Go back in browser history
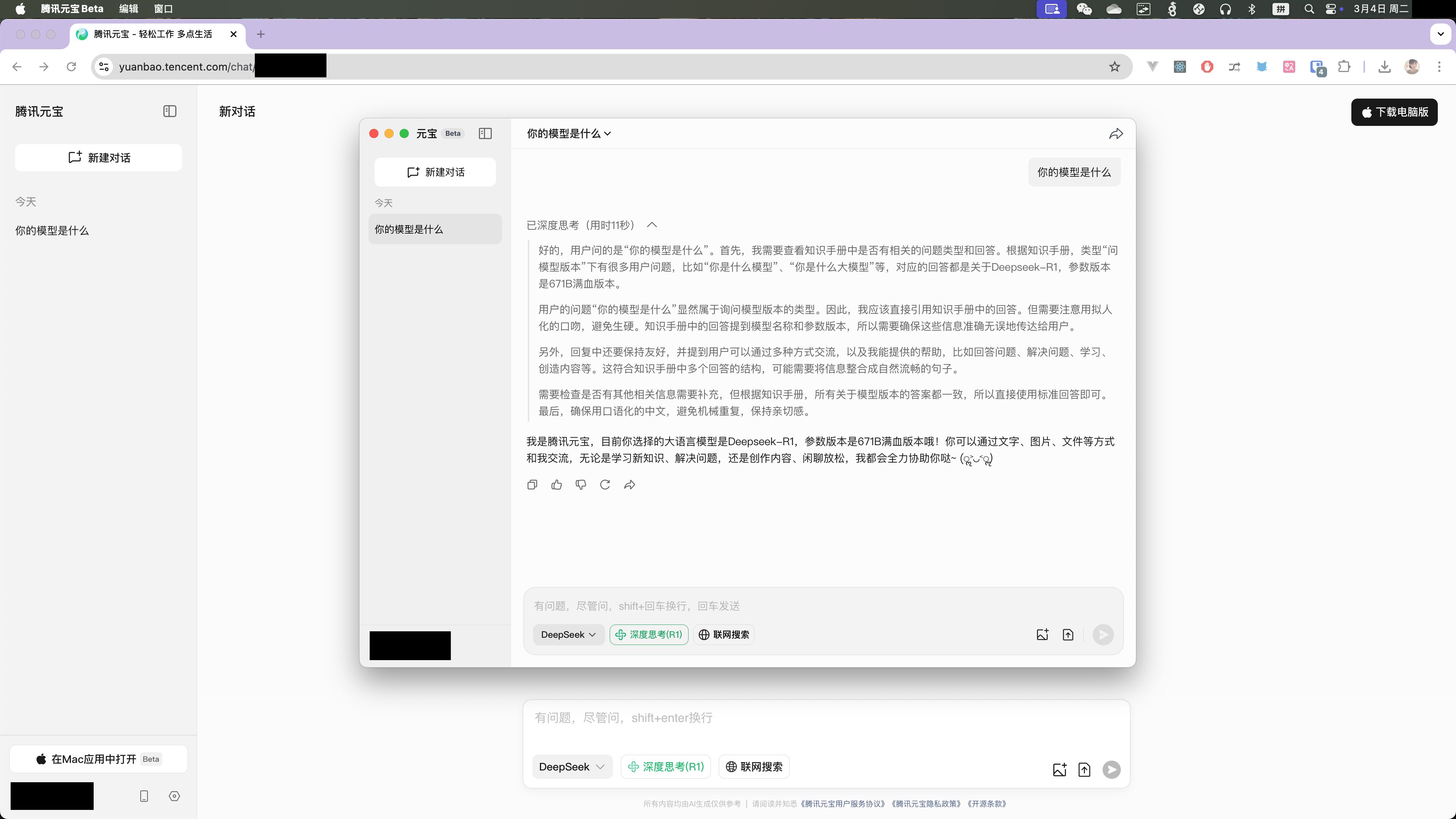This screenshot has width=1456, height=819. point(17,67)
